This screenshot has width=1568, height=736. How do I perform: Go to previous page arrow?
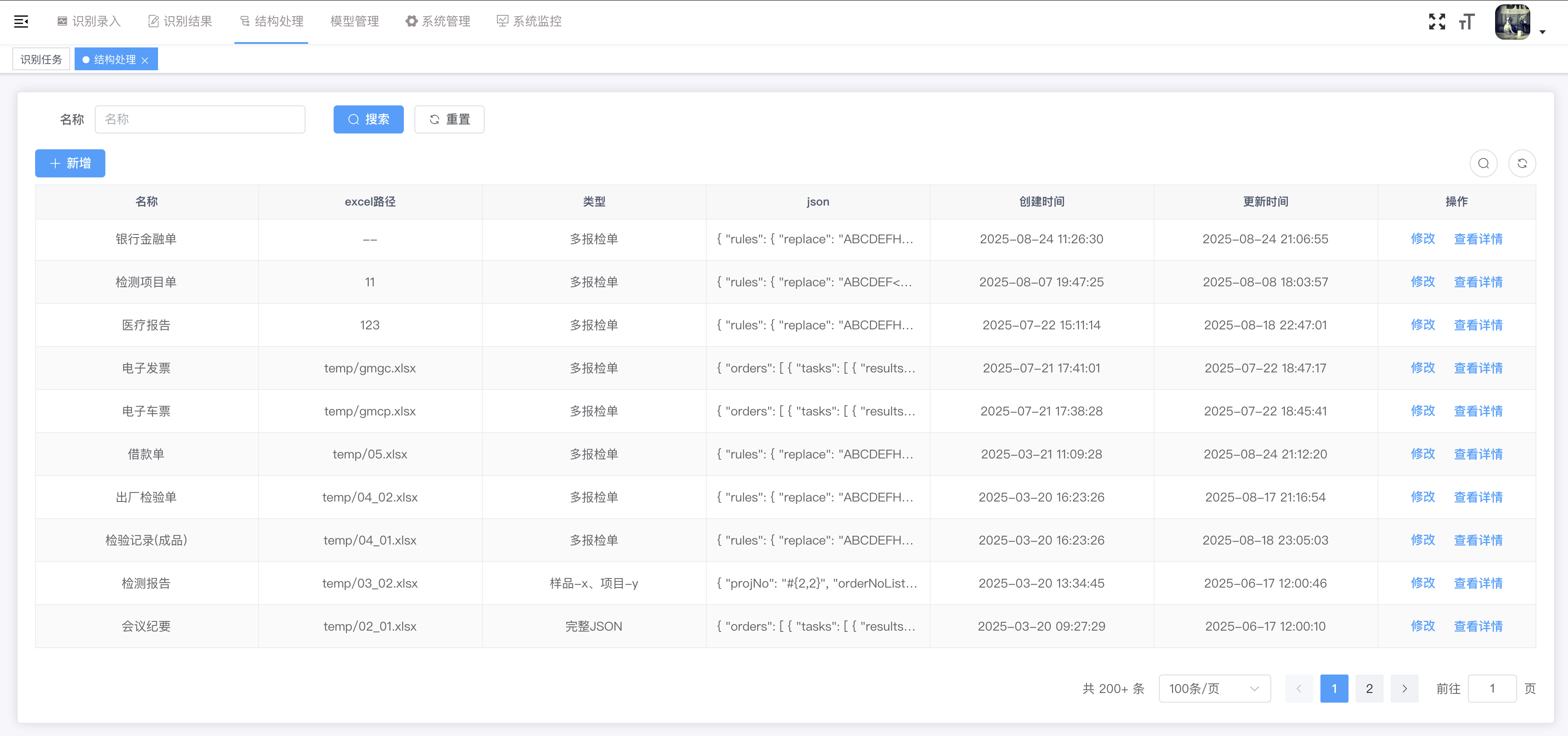[x=1299, y=689]
